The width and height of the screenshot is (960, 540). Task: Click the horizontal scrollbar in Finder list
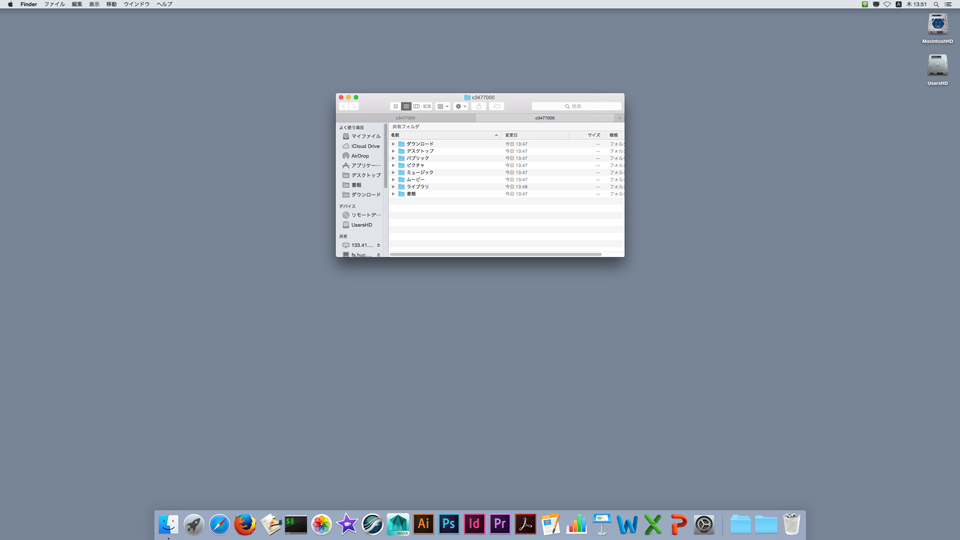[495, 254]
